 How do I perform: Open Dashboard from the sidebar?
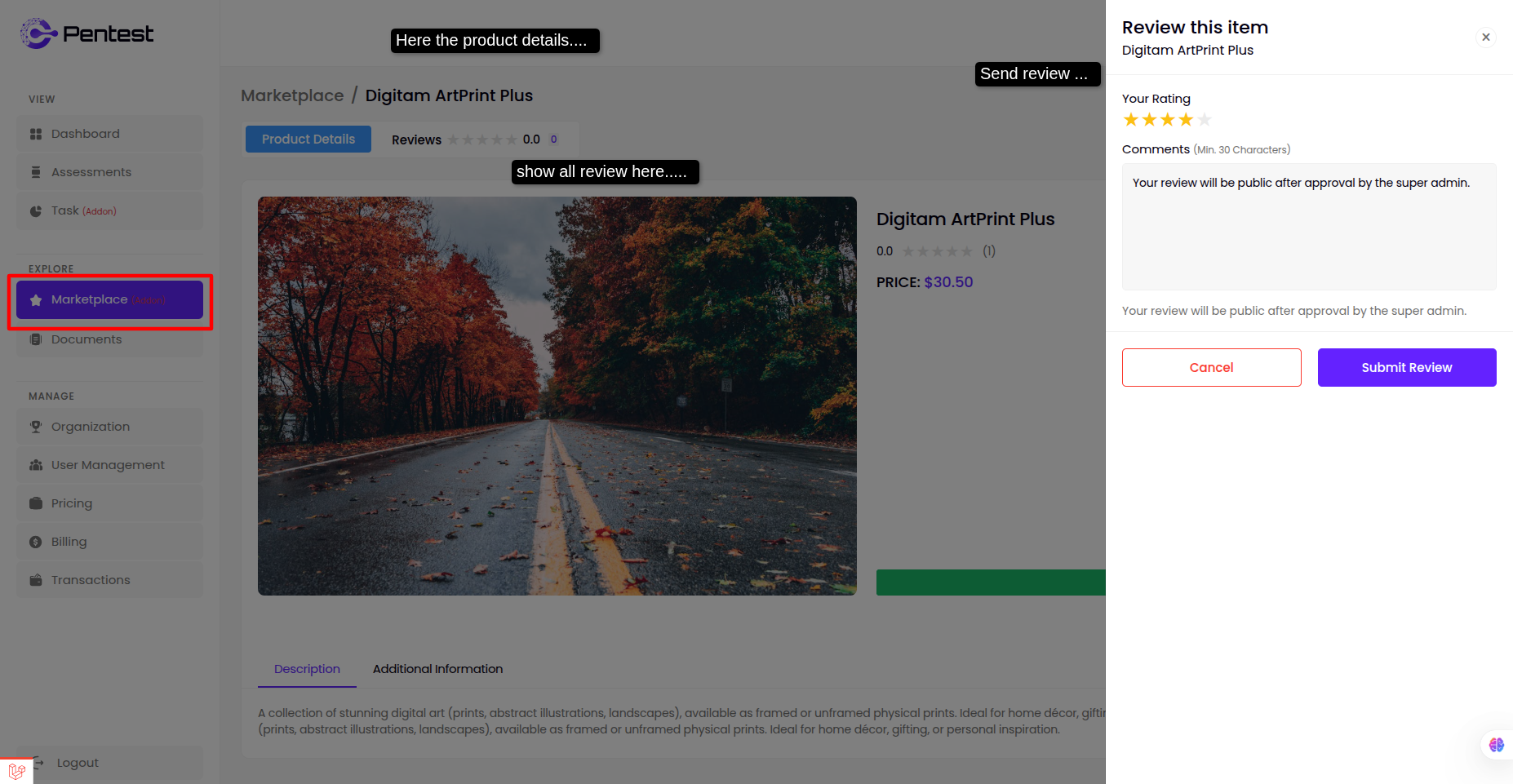85,134
